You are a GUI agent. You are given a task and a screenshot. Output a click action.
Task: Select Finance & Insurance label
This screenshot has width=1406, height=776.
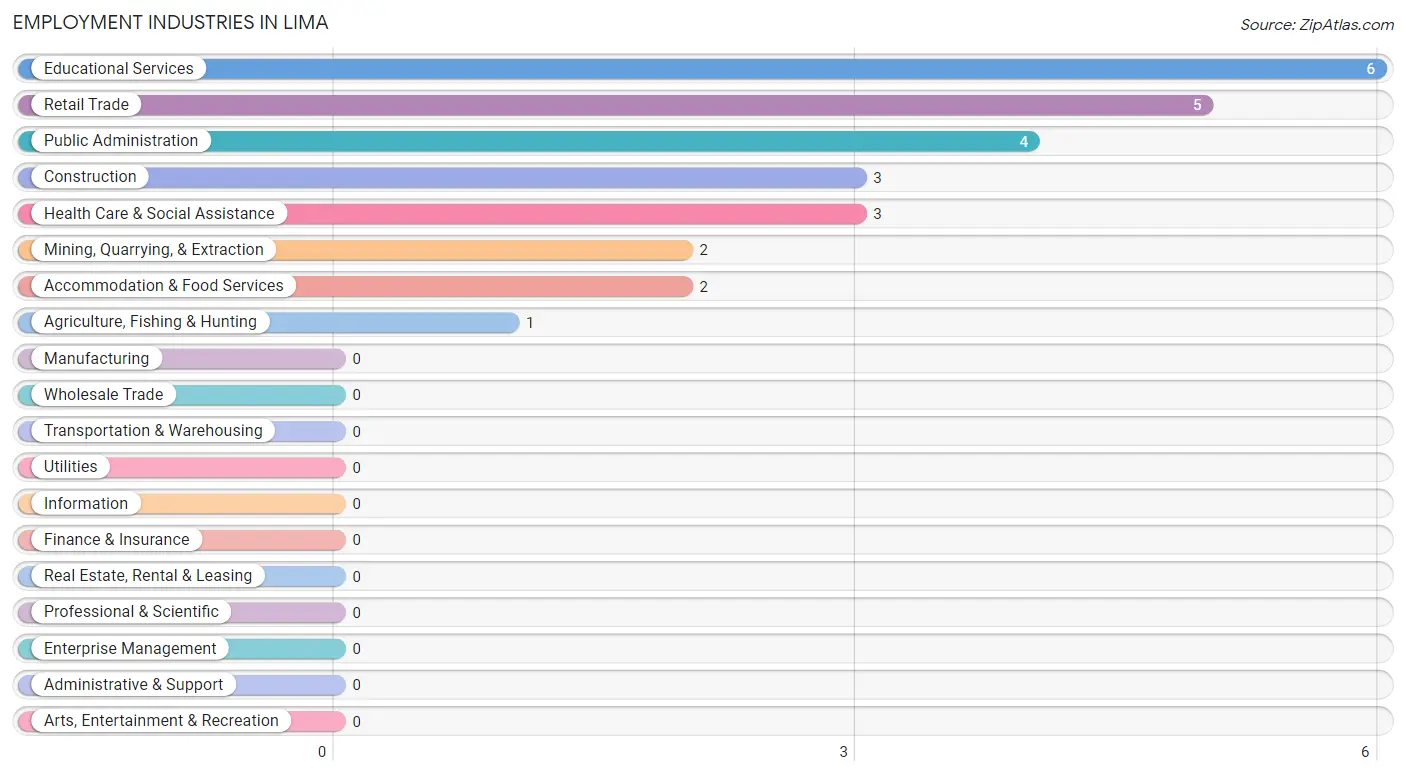pos(116,539)
